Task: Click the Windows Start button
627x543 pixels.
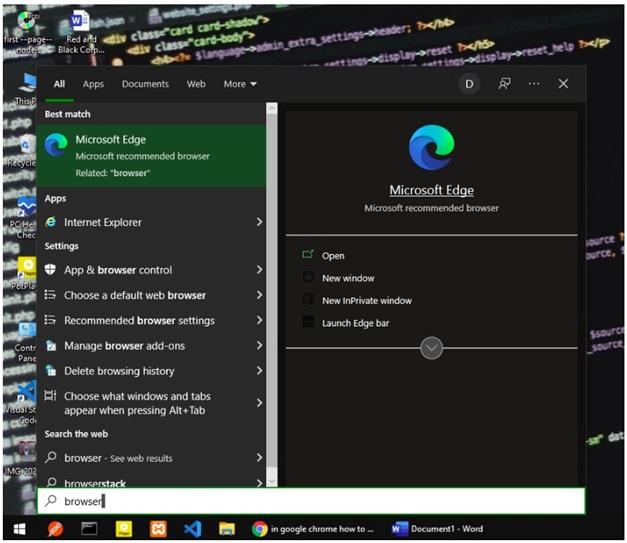Action: (19, 529)
